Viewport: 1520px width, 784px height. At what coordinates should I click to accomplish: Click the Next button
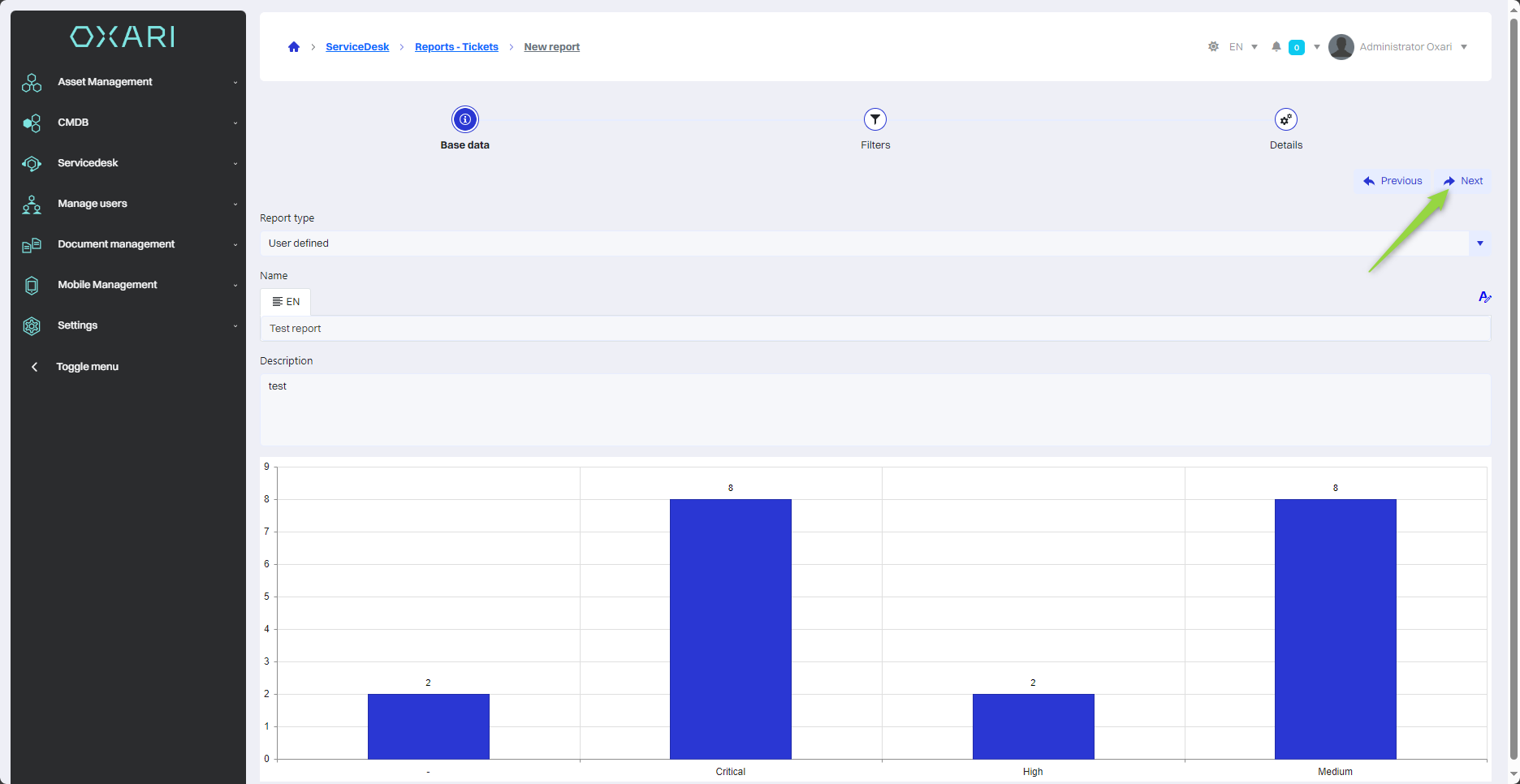pyautogui.click(x=1463, y=181)
